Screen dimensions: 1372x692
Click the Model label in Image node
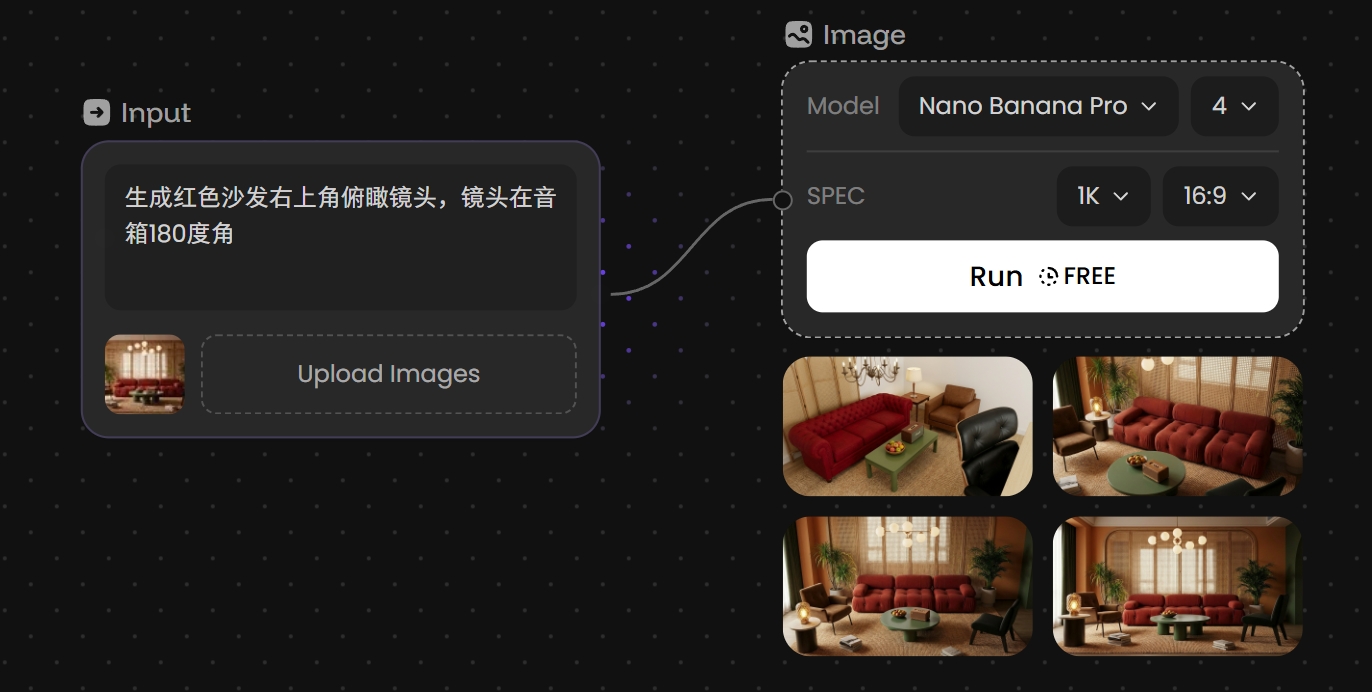click(843, 106)
